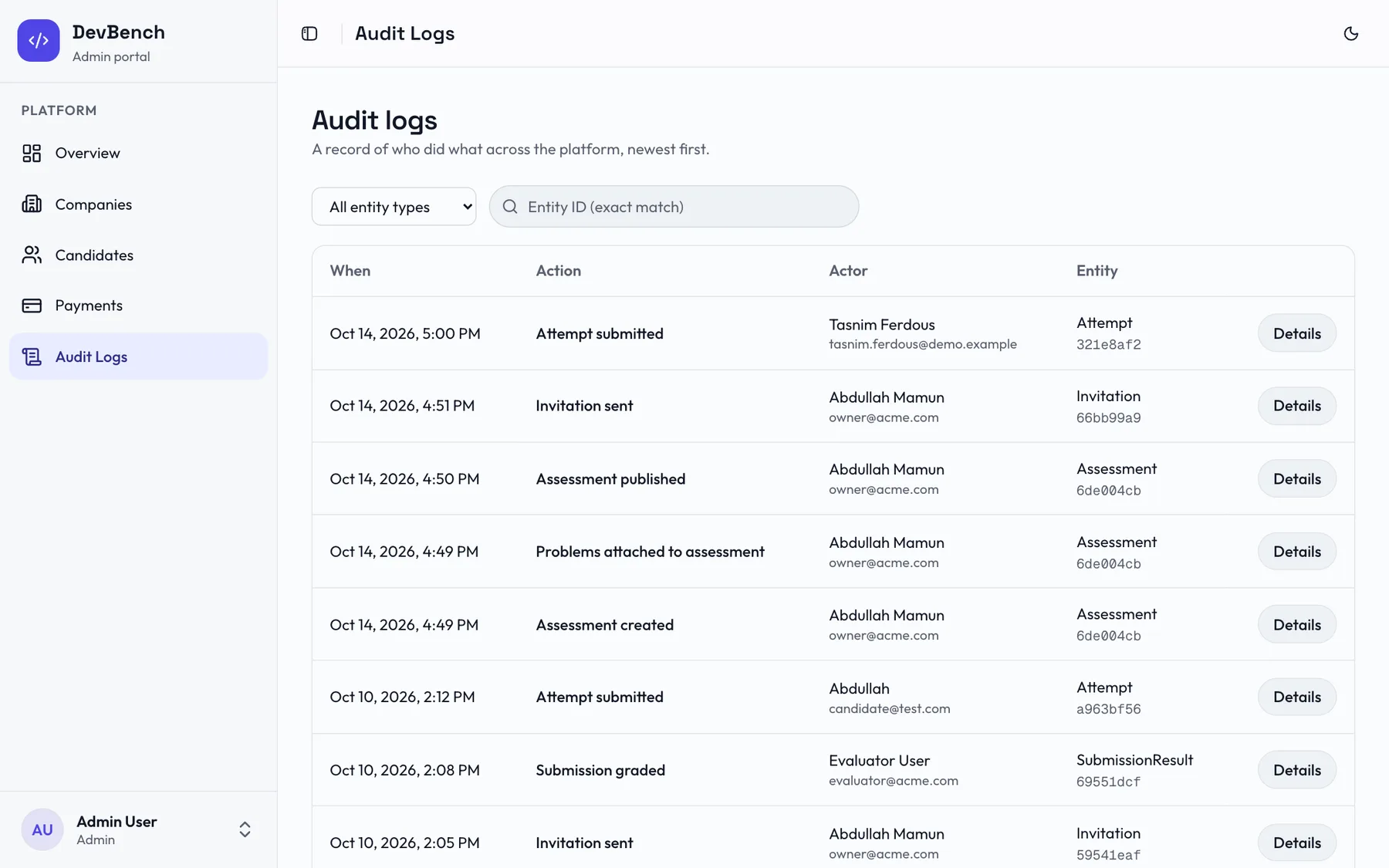The height and width of the screenshot is (868, 1389).
Task: Open the Overview page
Action: [139, 153]
